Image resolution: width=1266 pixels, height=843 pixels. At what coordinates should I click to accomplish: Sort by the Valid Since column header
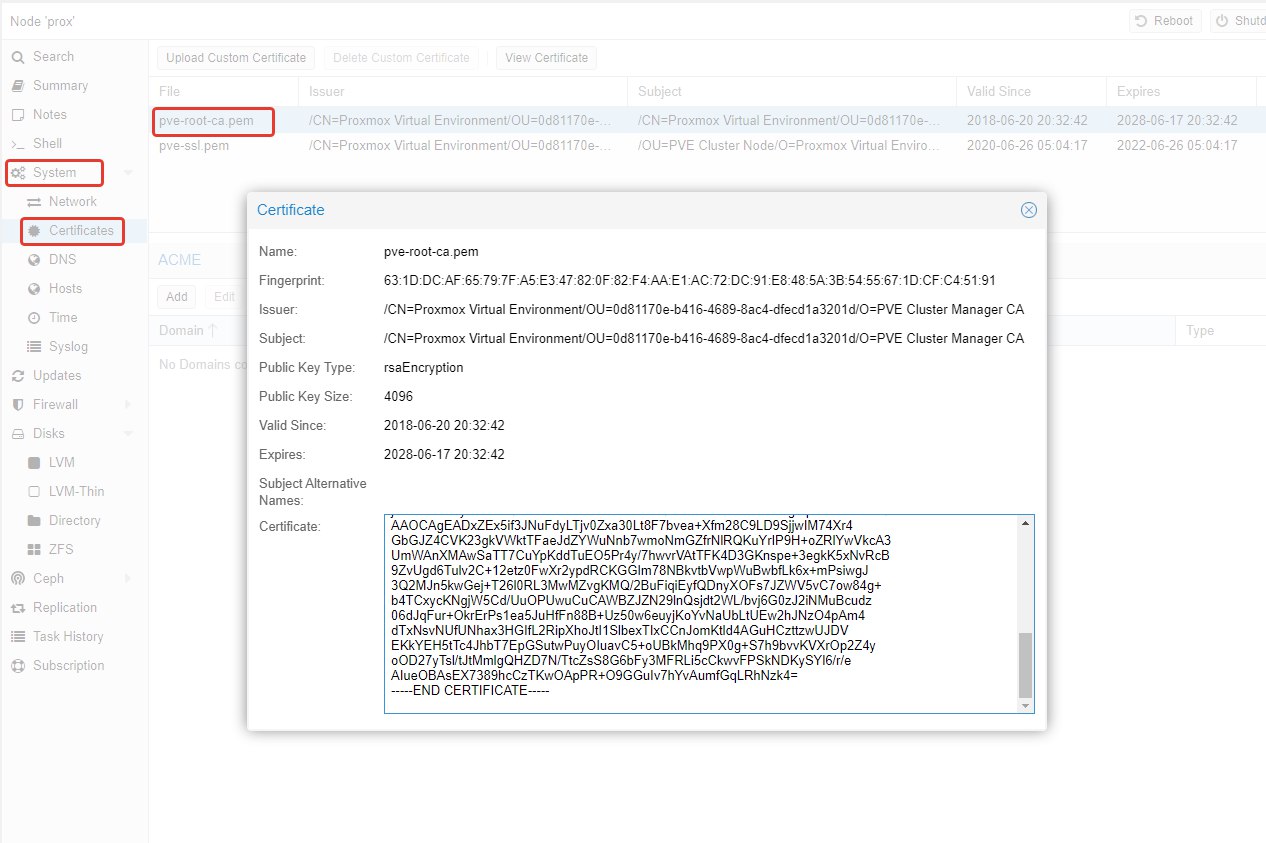pyautogui.click(x=1031, y=91)
